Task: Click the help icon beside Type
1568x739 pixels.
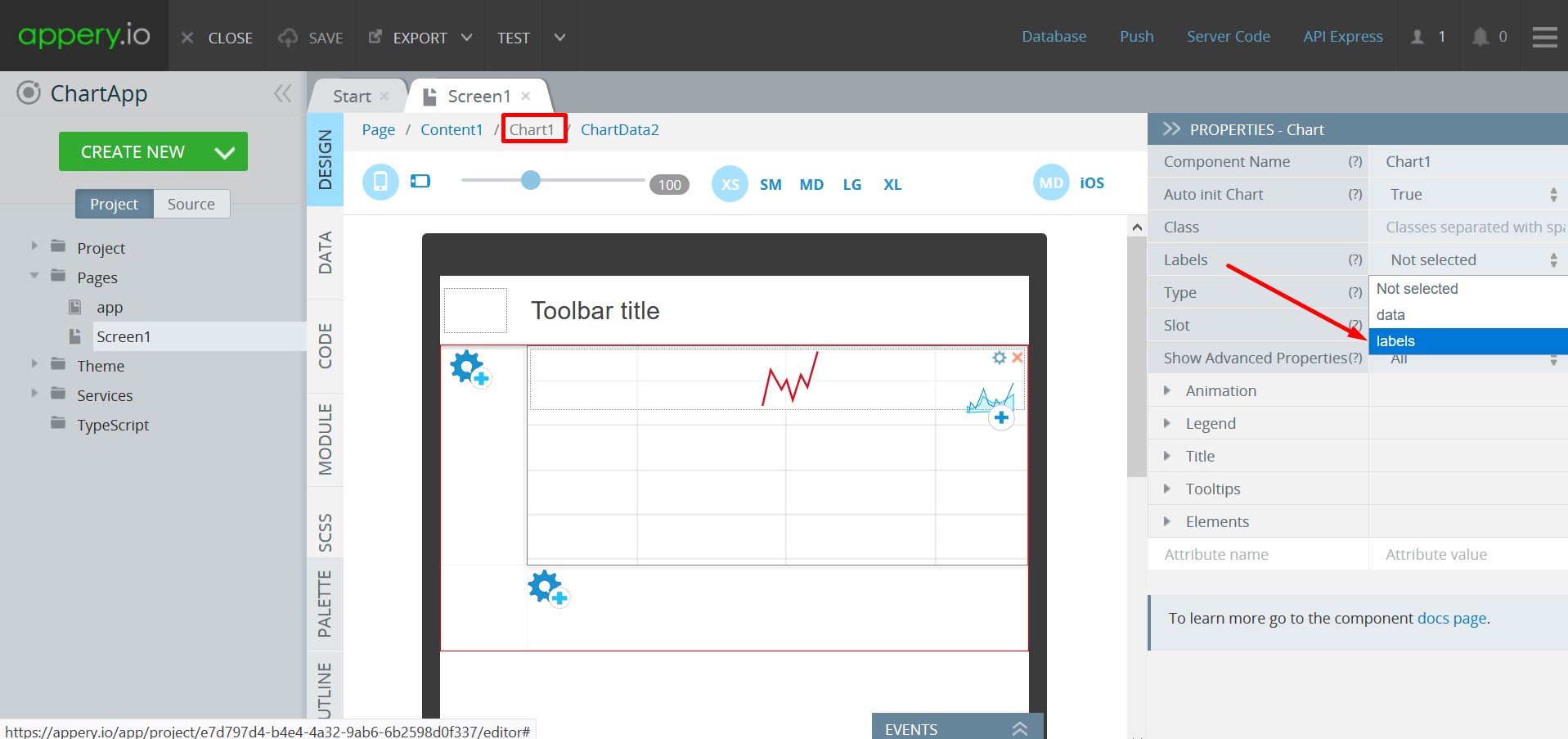Action: (x=1355, y=293)
